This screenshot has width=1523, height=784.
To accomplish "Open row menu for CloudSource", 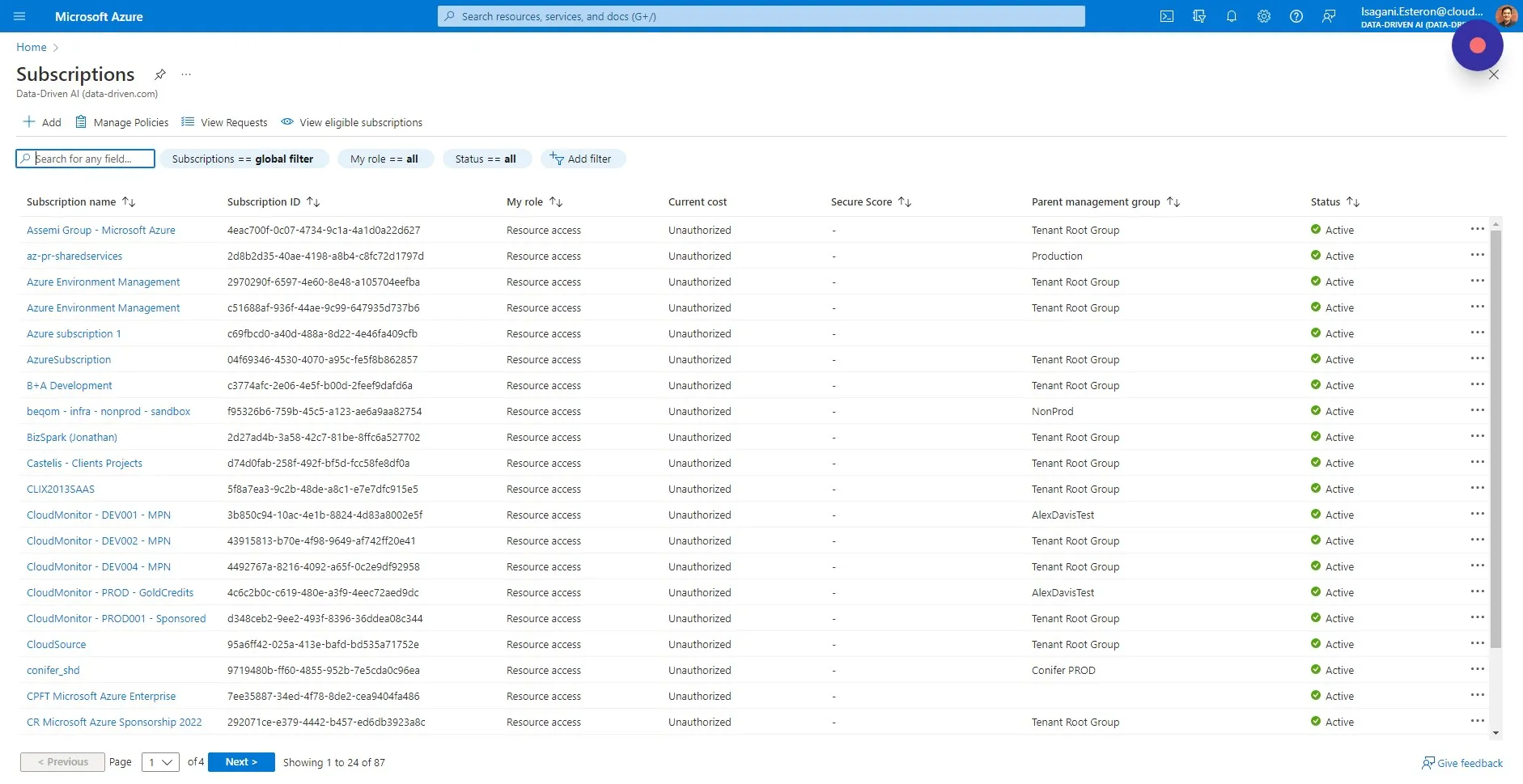I will point(1478,643).
